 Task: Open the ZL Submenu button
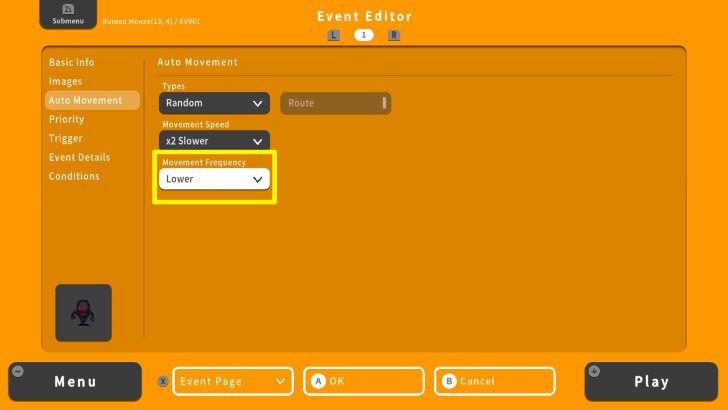tap(68, 14)
